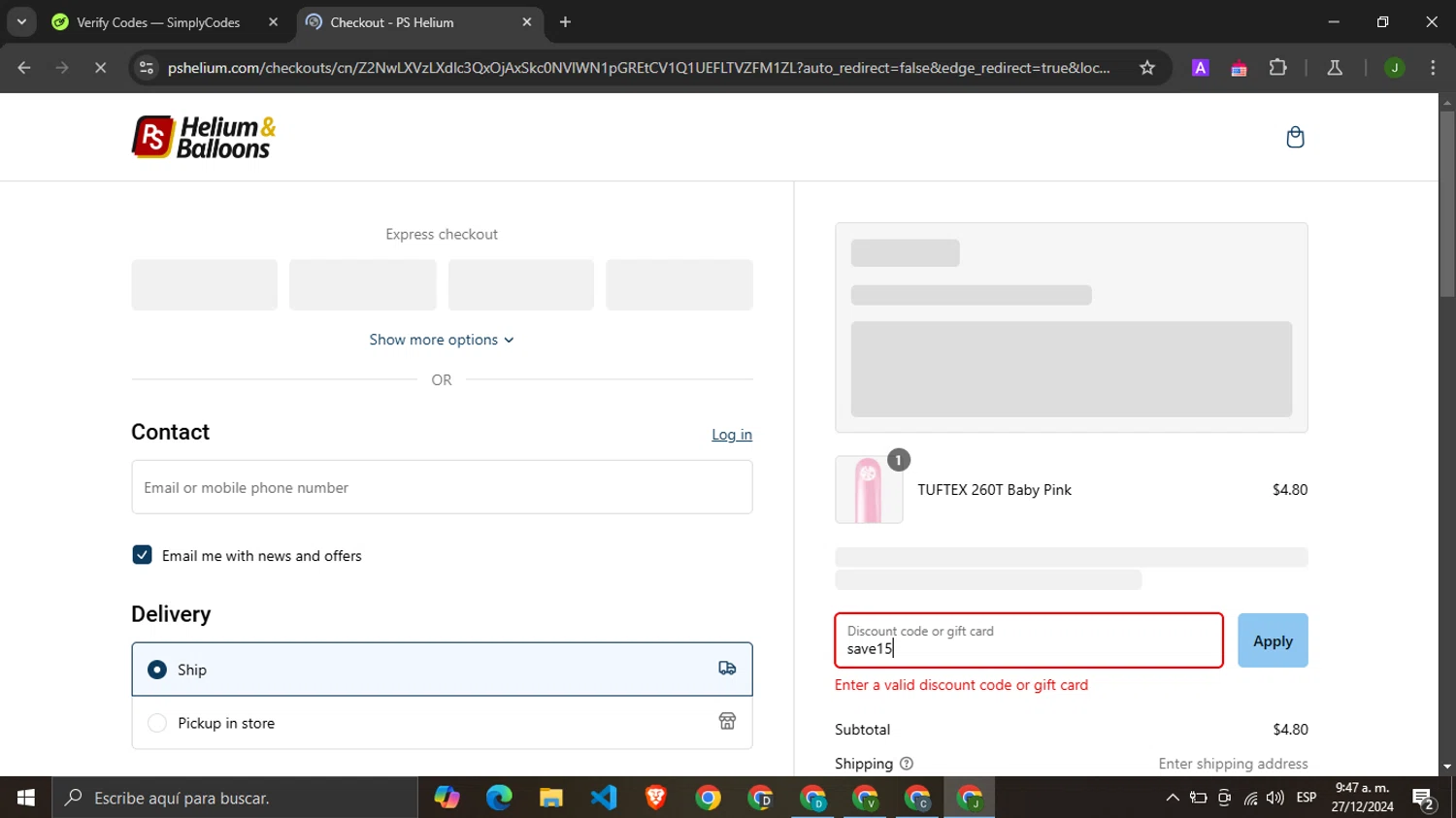Close the Checkout - PS Helium tab
Screen dimensions: 1456x818
pyautogui.click(x=527, y=22)
